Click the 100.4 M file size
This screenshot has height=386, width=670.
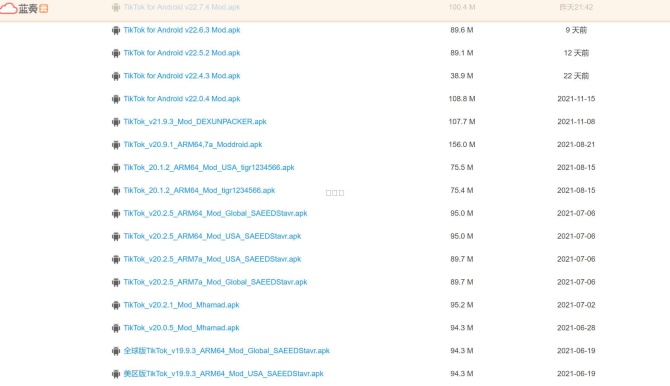[x=462, y=7]
